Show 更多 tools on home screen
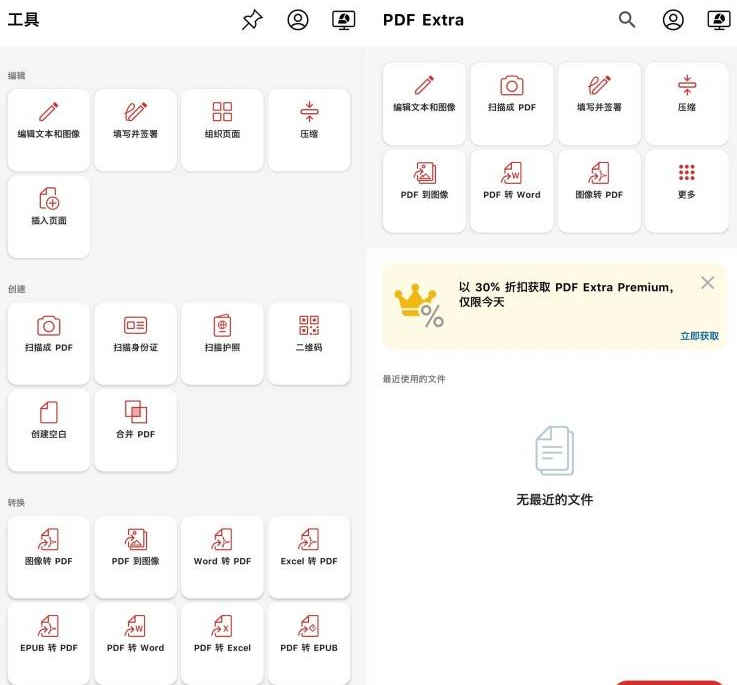737x685 pixels. (x=687, y=191)
